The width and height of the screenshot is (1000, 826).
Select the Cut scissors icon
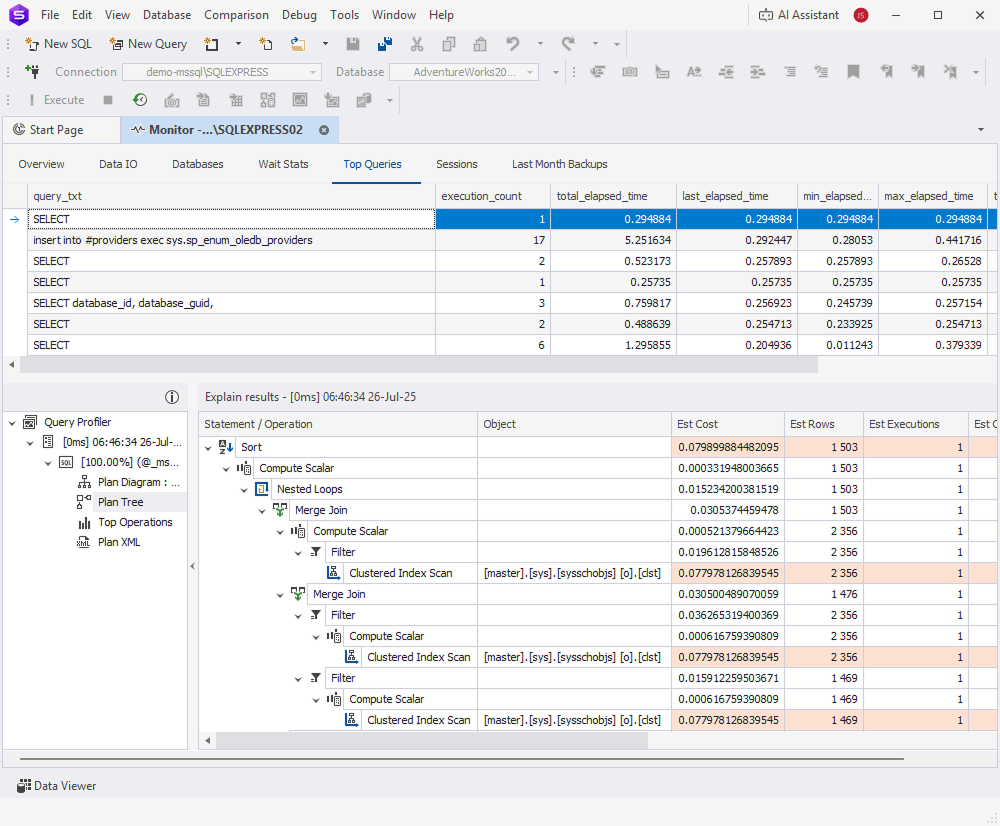click(417, 43)
